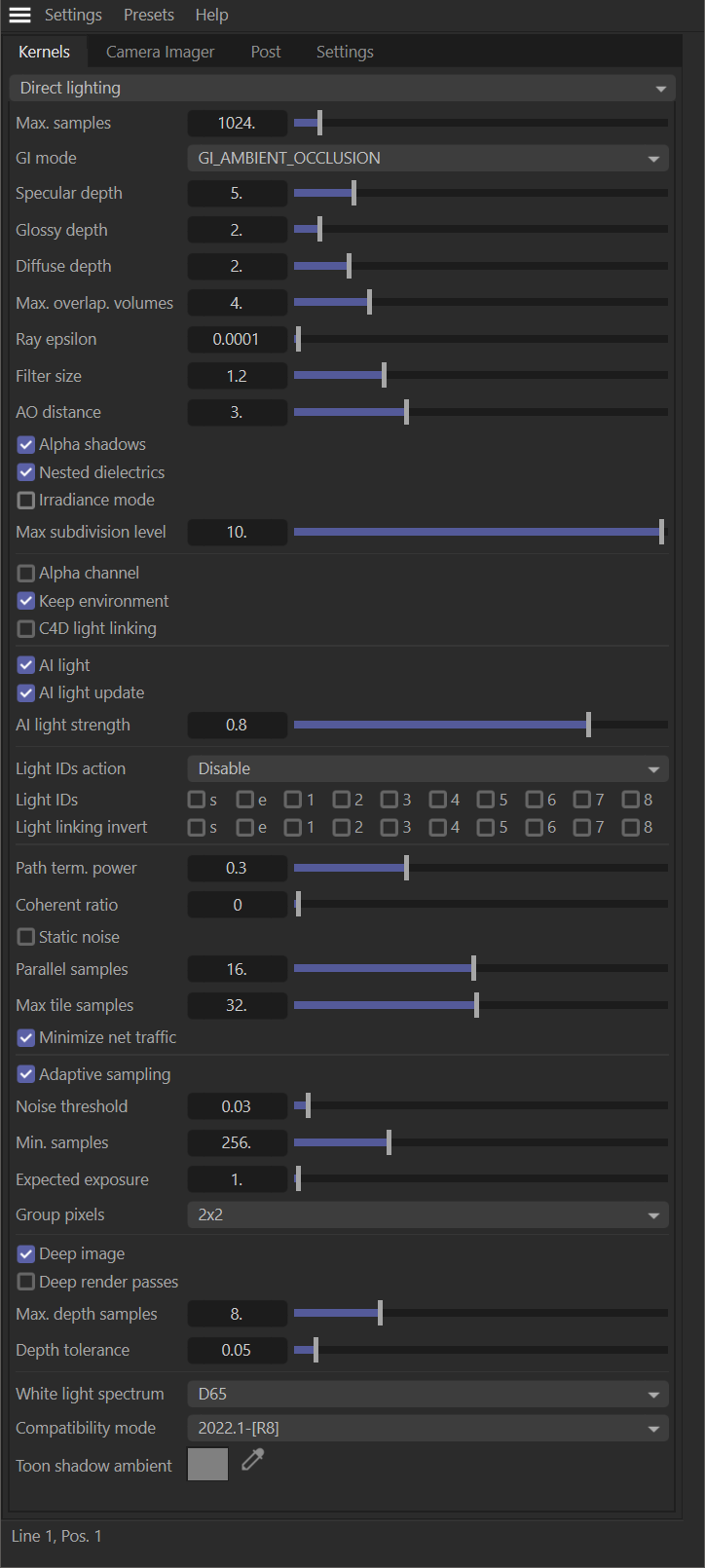Turn off Adaptive sampling
705x1568 pixels.
[x=26, y=1074]
